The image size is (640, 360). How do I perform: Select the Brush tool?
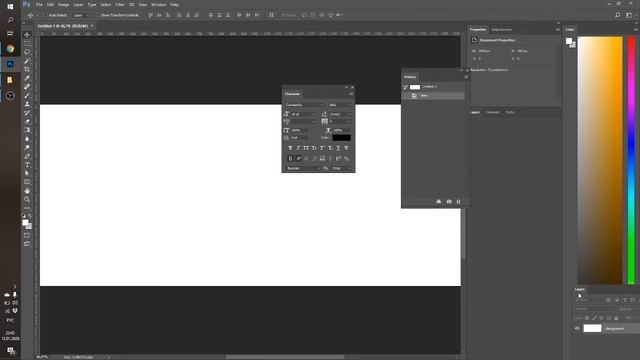pyautogui.click(x=27, y=96)
